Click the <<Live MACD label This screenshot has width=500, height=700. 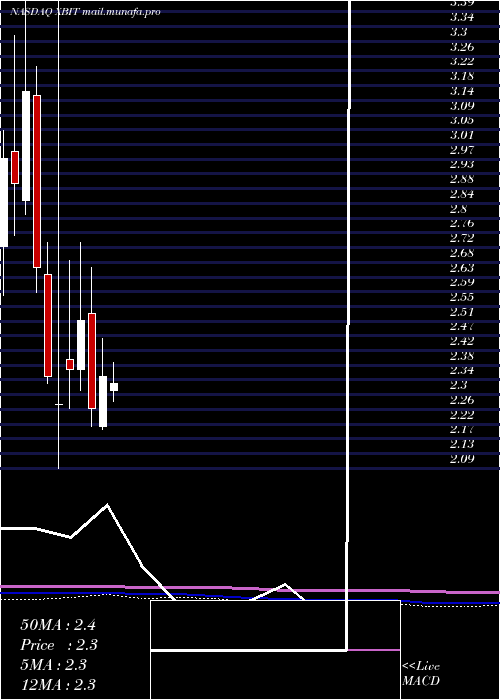(x=421, y=673)
